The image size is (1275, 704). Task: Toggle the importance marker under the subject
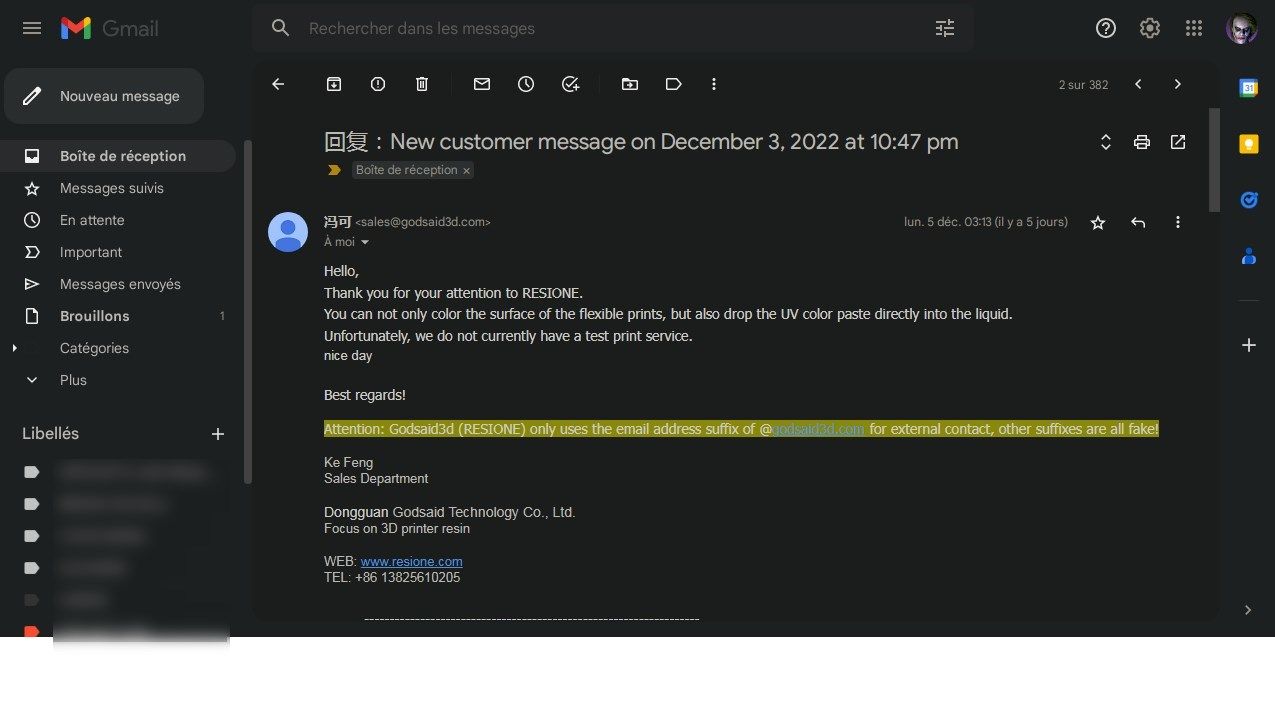click(x=334, y=170)
